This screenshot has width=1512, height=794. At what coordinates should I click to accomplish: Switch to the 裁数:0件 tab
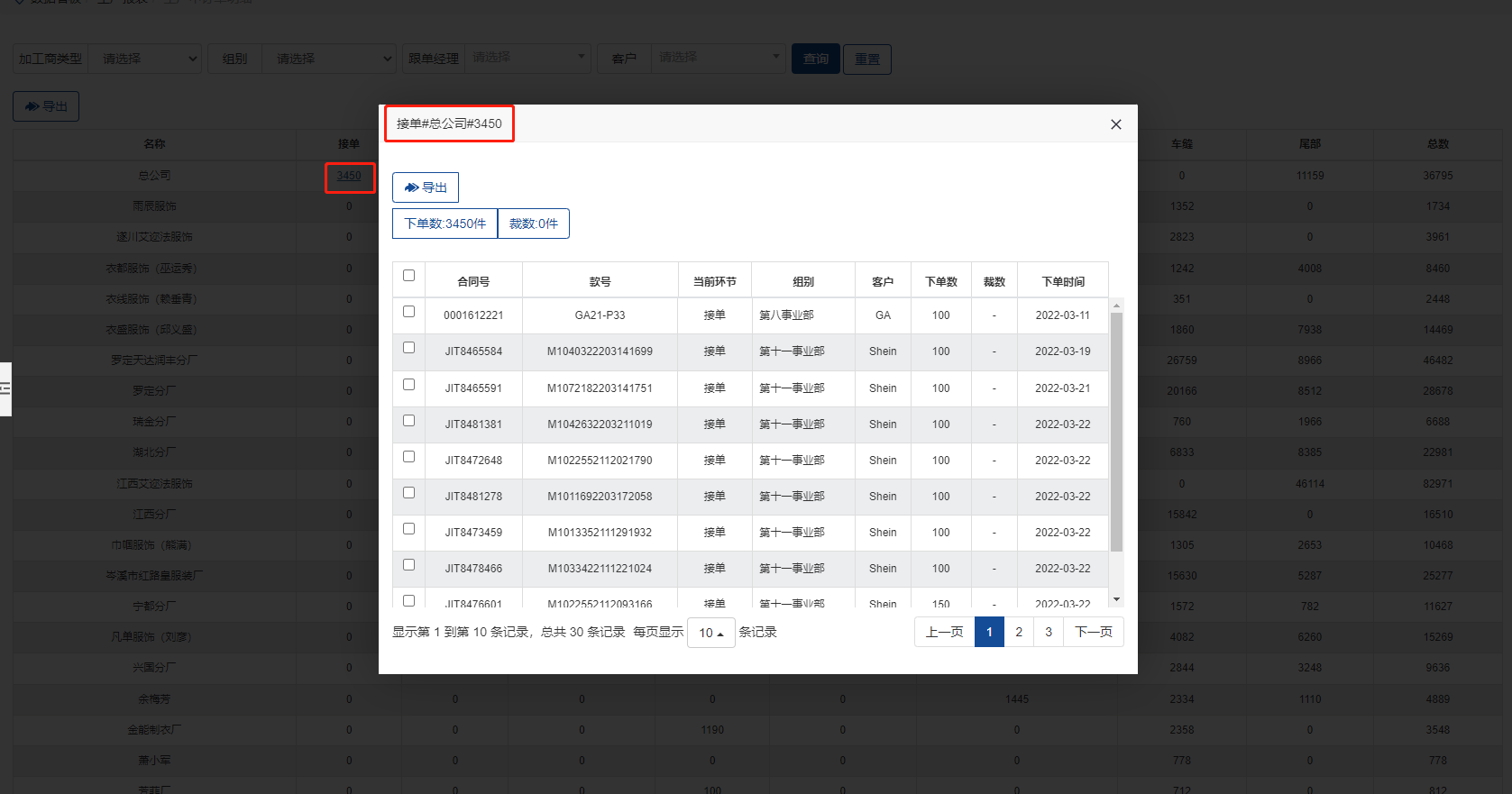[533, 224]
